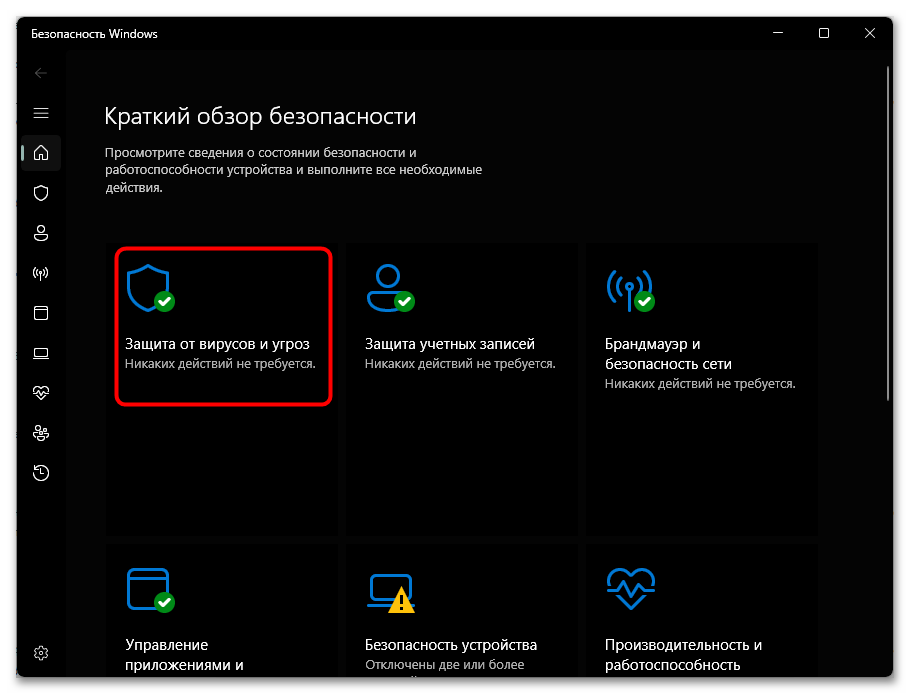Viewport: 910px width, 694px height.
Task: Click the vertical scrollbar thumb
Action: click(888, 233)
